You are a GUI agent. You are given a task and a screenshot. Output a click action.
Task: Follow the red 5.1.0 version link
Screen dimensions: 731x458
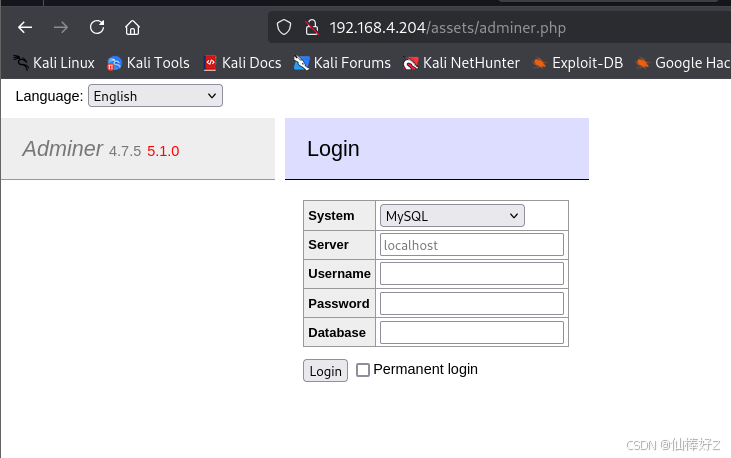(163, 151)
